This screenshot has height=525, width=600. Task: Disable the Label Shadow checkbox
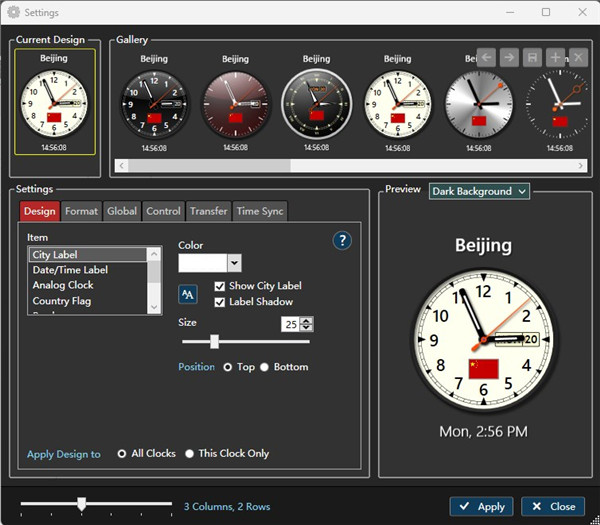[220, 302]
